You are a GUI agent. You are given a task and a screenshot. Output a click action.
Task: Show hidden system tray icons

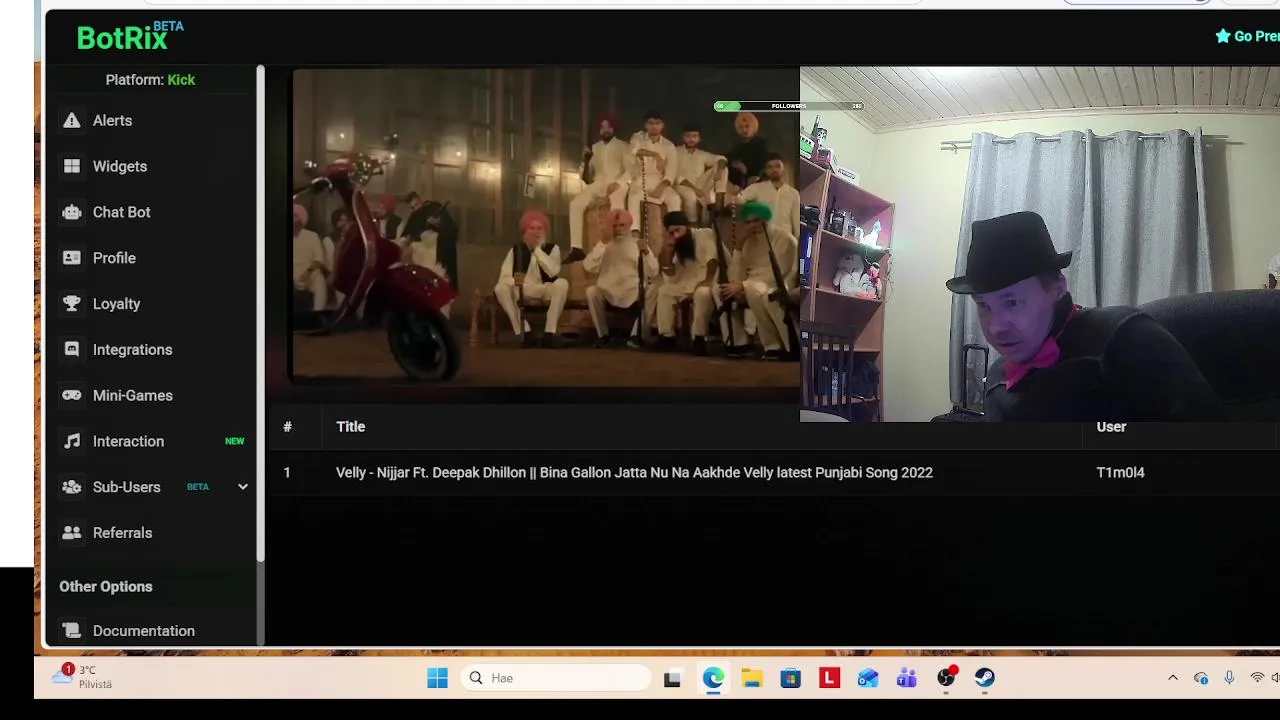coord(1173,678)
